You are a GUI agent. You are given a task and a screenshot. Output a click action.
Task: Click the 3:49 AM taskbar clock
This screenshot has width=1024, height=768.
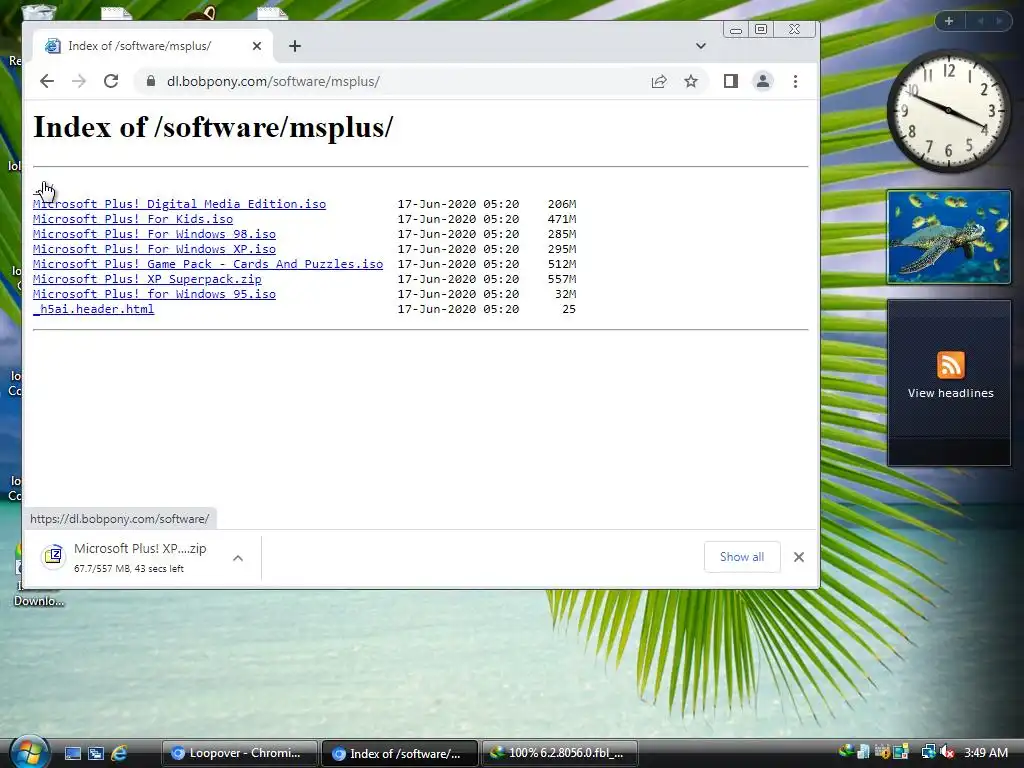[985, 752]
